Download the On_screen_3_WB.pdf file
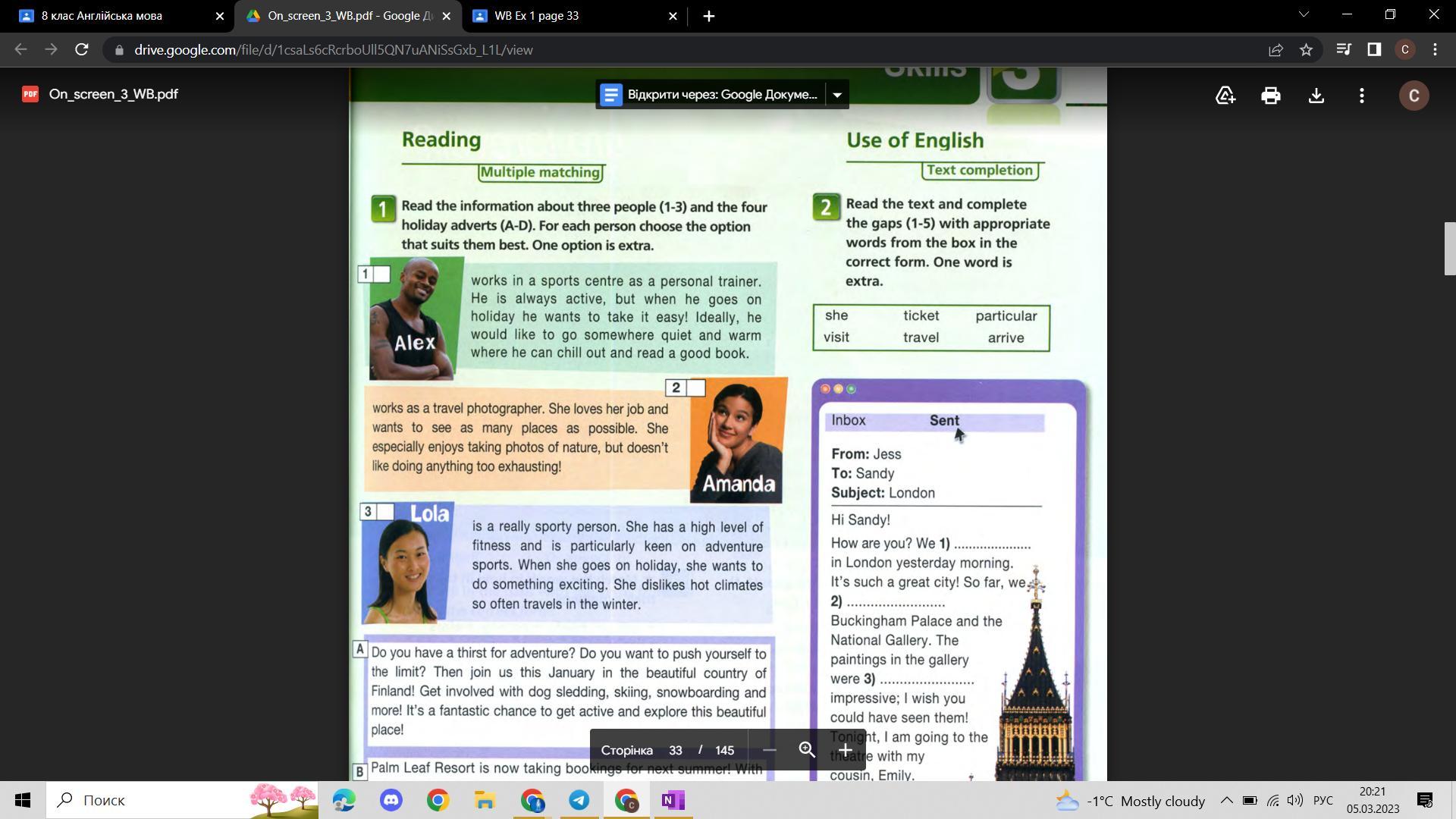 pyautogui.click(x=1316, y=96)
